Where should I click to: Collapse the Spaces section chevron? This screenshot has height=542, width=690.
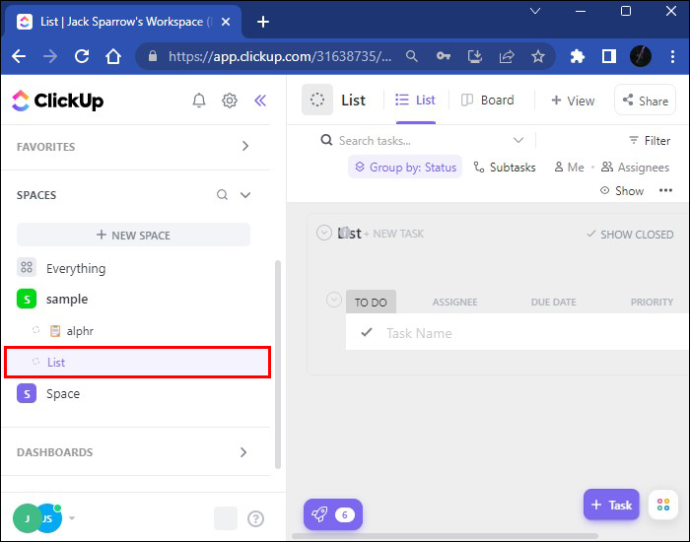click(245, 194)
